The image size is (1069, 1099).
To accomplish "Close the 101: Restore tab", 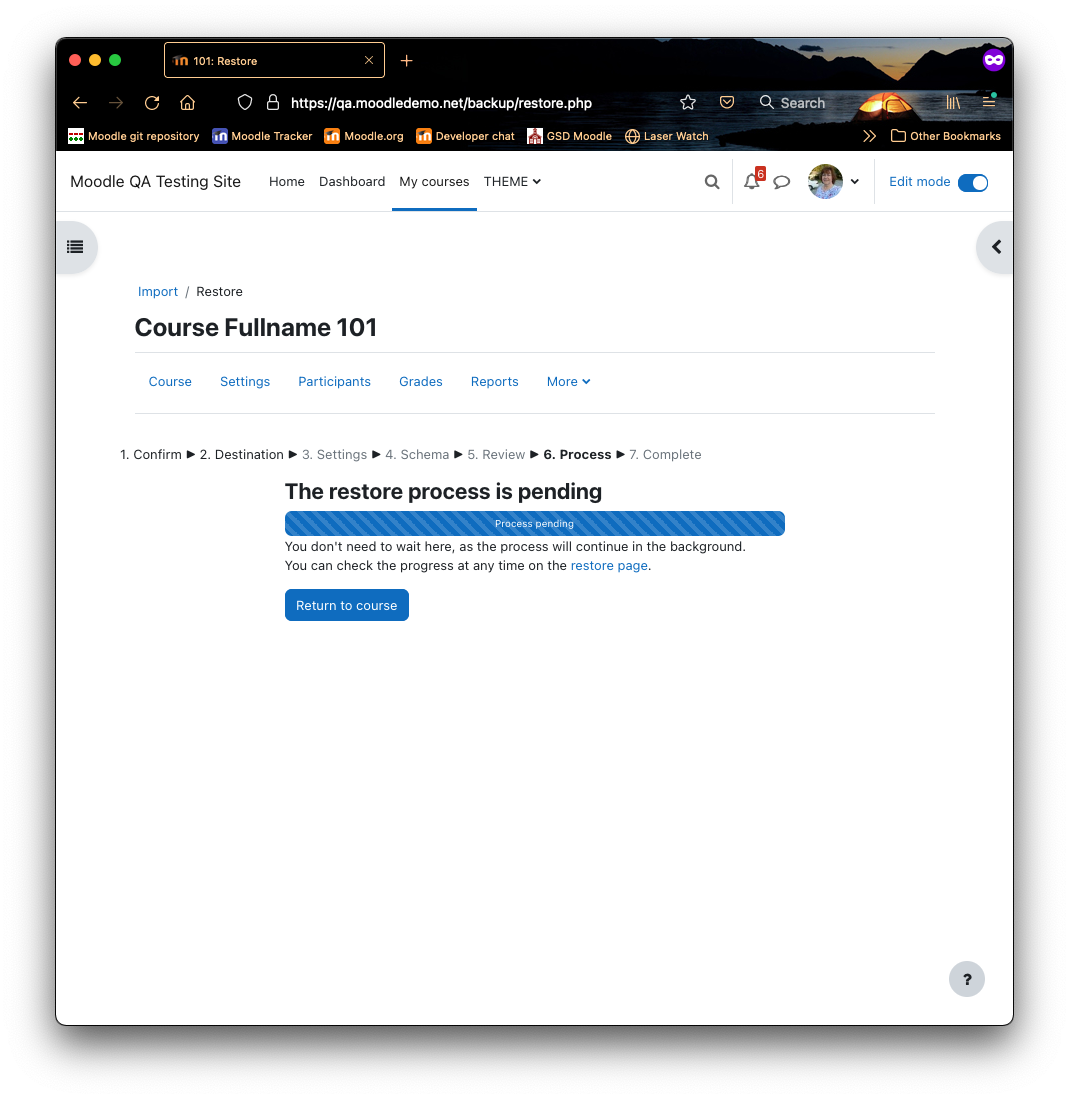I will tap(369, 60).
